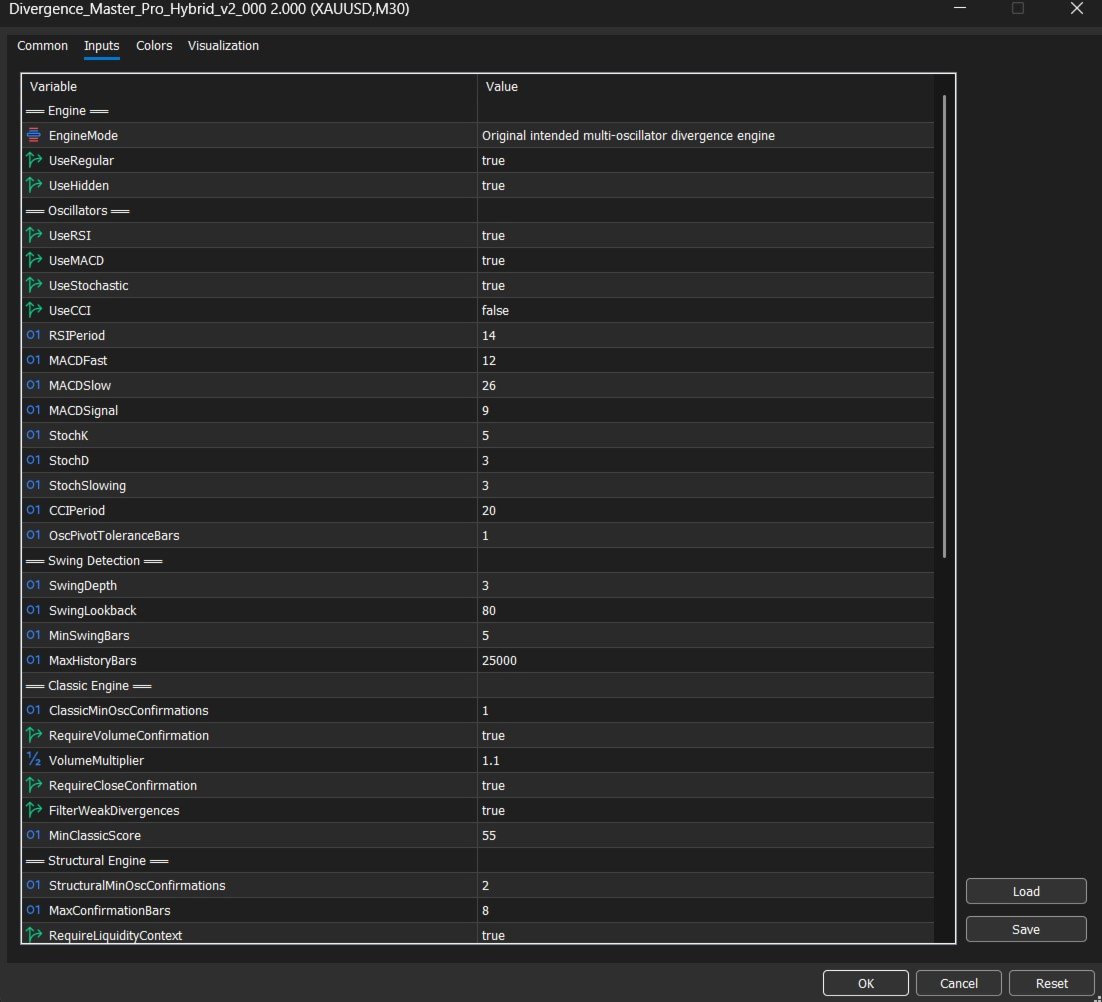Viewport: 1102px width, 1002px height.
Task: Click the integer icon beside StochSlowing
Action: click(x=33, y=485)
